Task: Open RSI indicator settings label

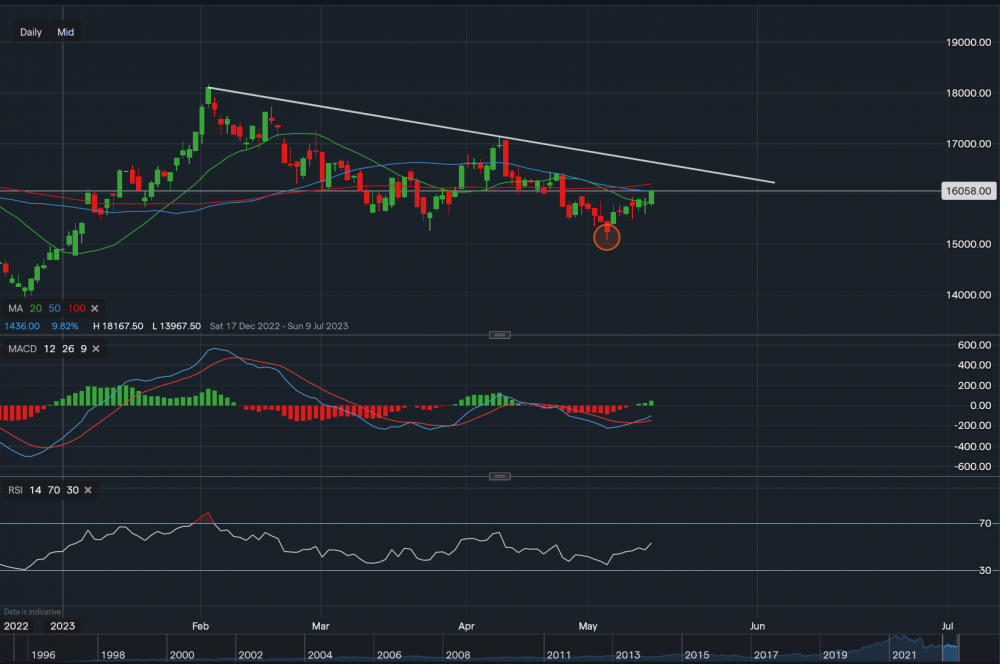Action: point(14,489)
